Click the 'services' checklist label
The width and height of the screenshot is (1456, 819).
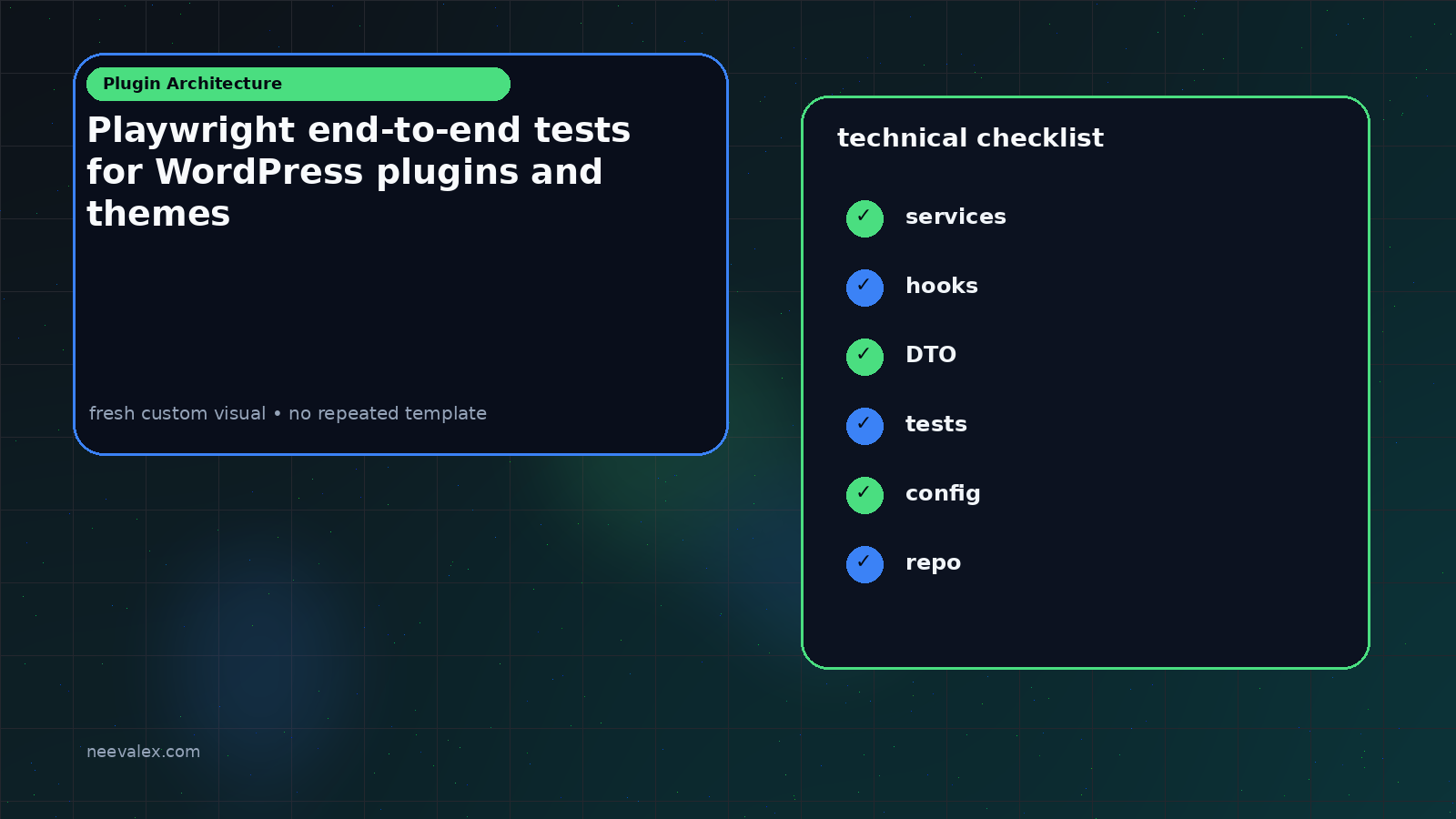pyautogui.click(x=955, y=217)
